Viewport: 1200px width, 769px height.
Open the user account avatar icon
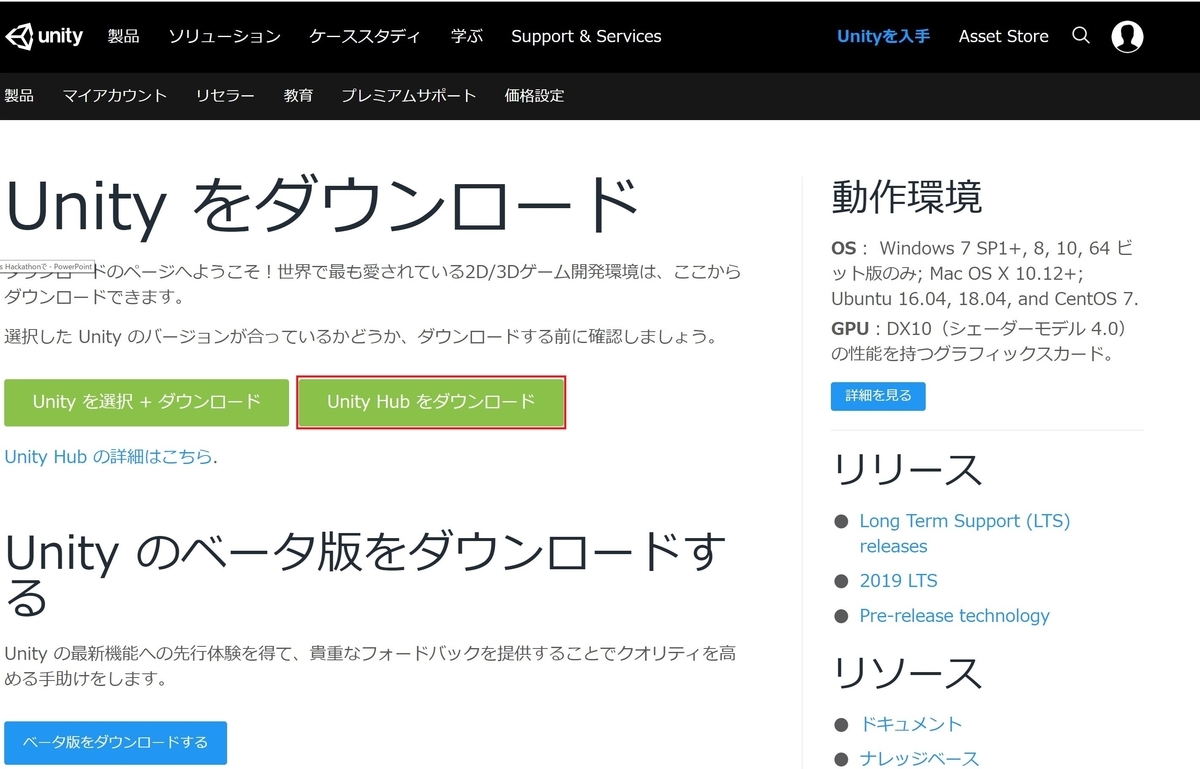[1127, 36]
